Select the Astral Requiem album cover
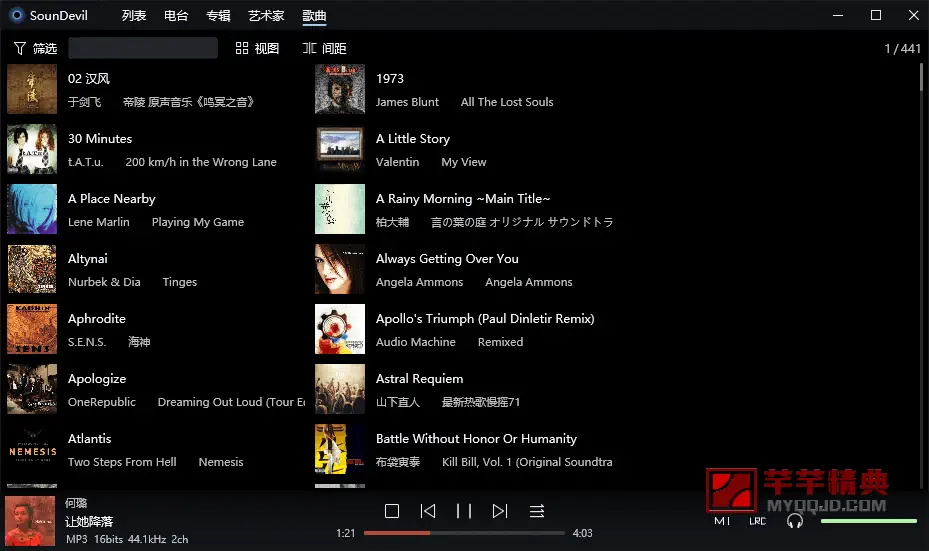929x551 pixels. [340, 389]
